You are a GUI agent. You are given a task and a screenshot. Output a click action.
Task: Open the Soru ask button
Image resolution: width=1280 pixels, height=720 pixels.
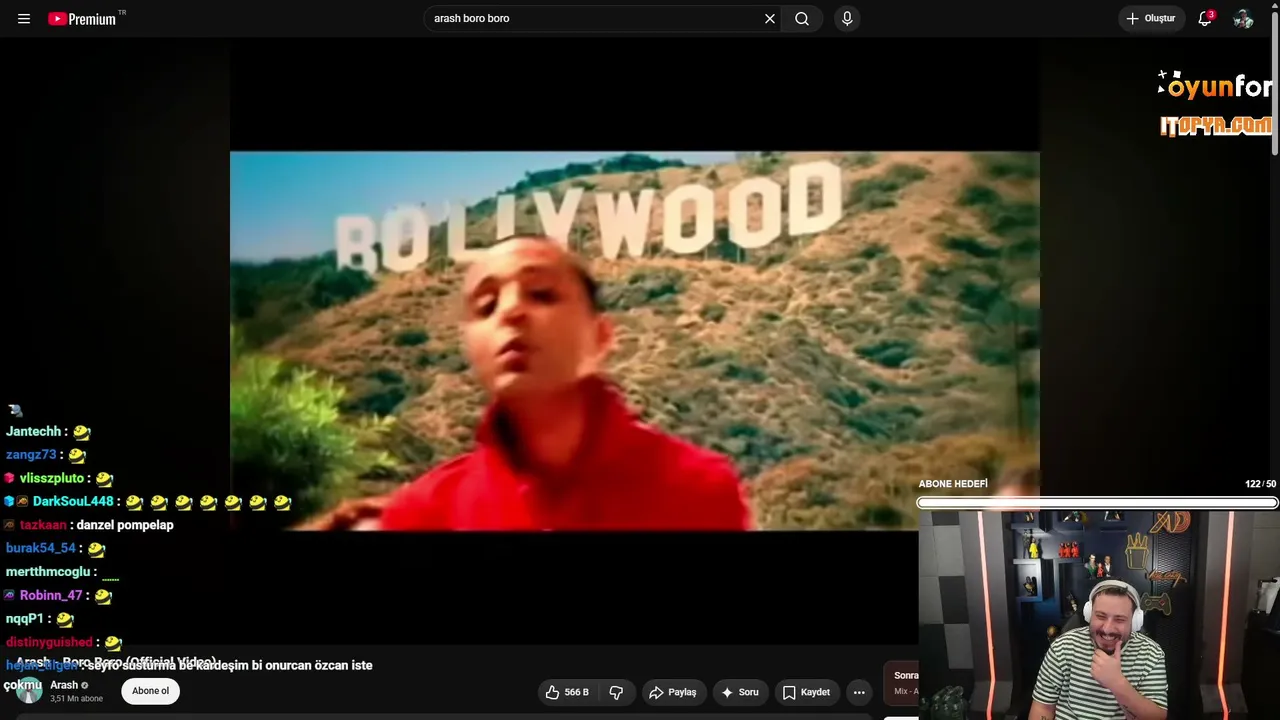click(740, 692)
